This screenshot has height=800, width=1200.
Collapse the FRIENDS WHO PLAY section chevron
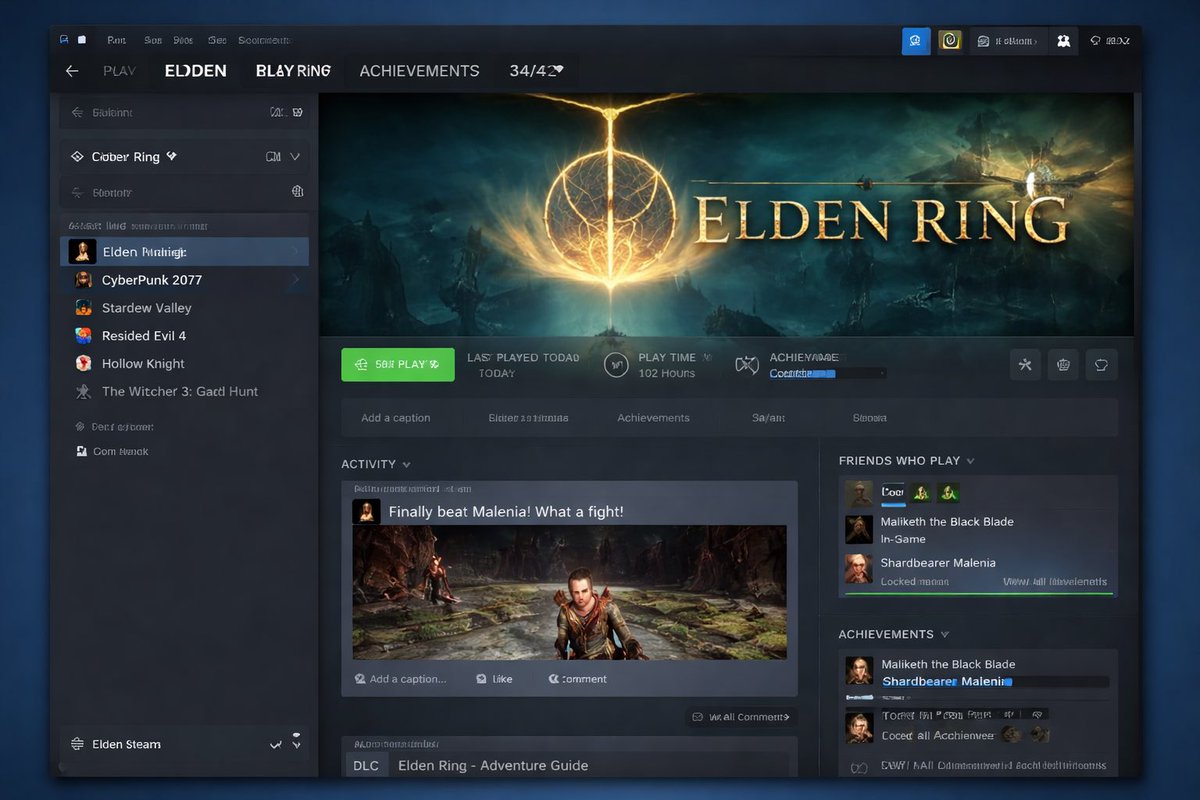tap(971, 461)
